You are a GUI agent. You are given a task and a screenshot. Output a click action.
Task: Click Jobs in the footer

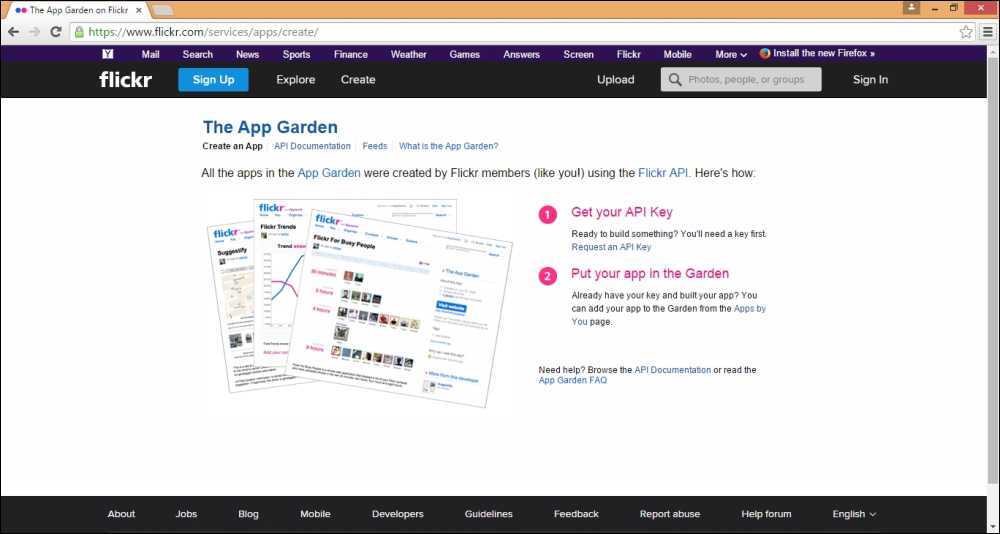186,514
